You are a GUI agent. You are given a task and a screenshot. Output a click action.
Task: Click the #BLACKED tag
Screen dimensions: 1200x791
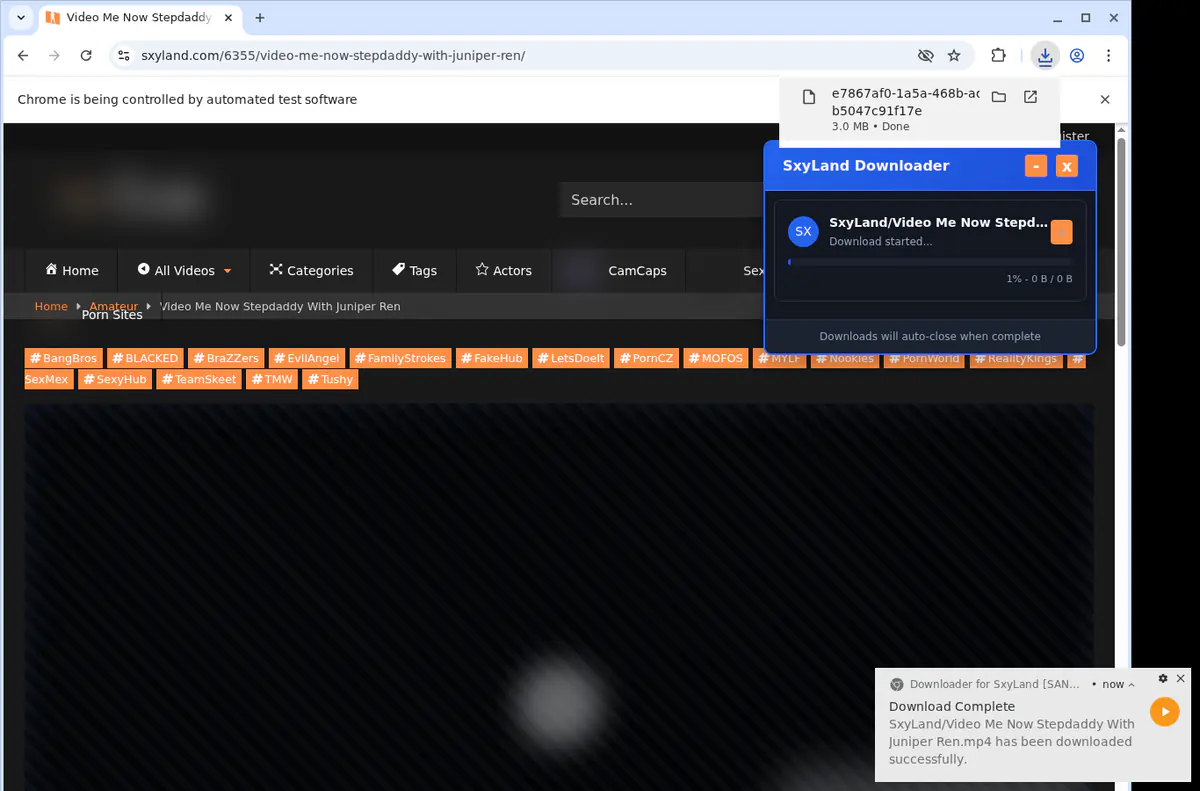pos(145,358)
